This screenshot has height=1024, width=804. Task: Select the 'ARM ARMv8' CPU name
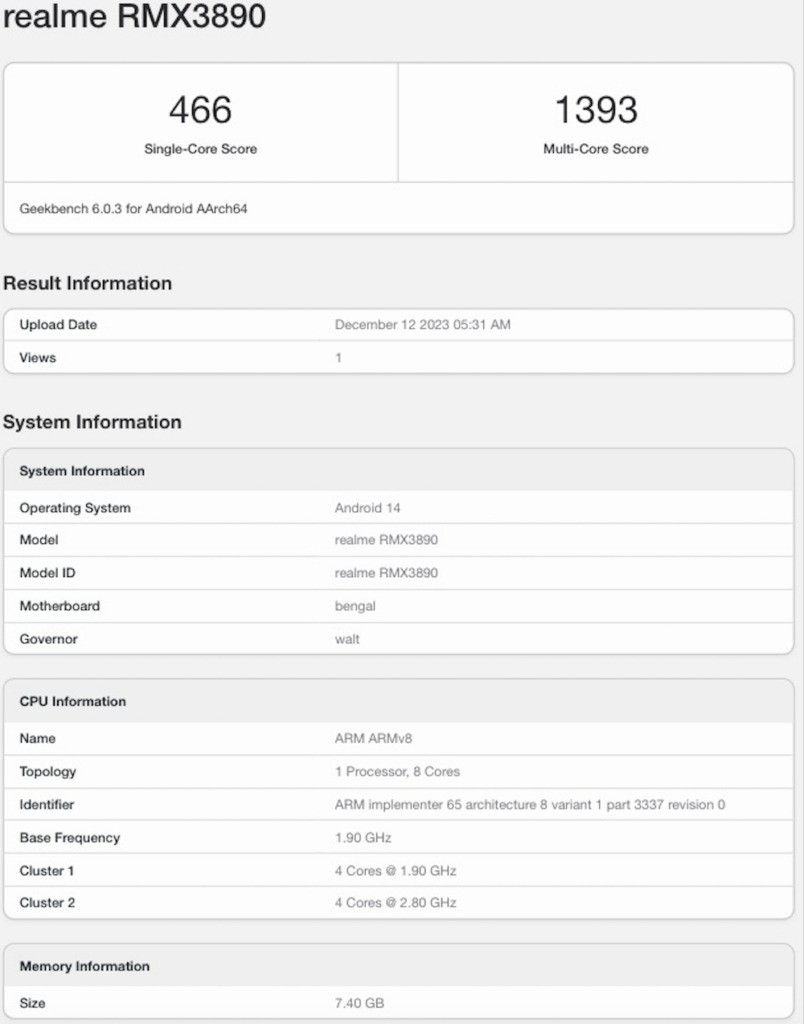[x=374, y=739]
